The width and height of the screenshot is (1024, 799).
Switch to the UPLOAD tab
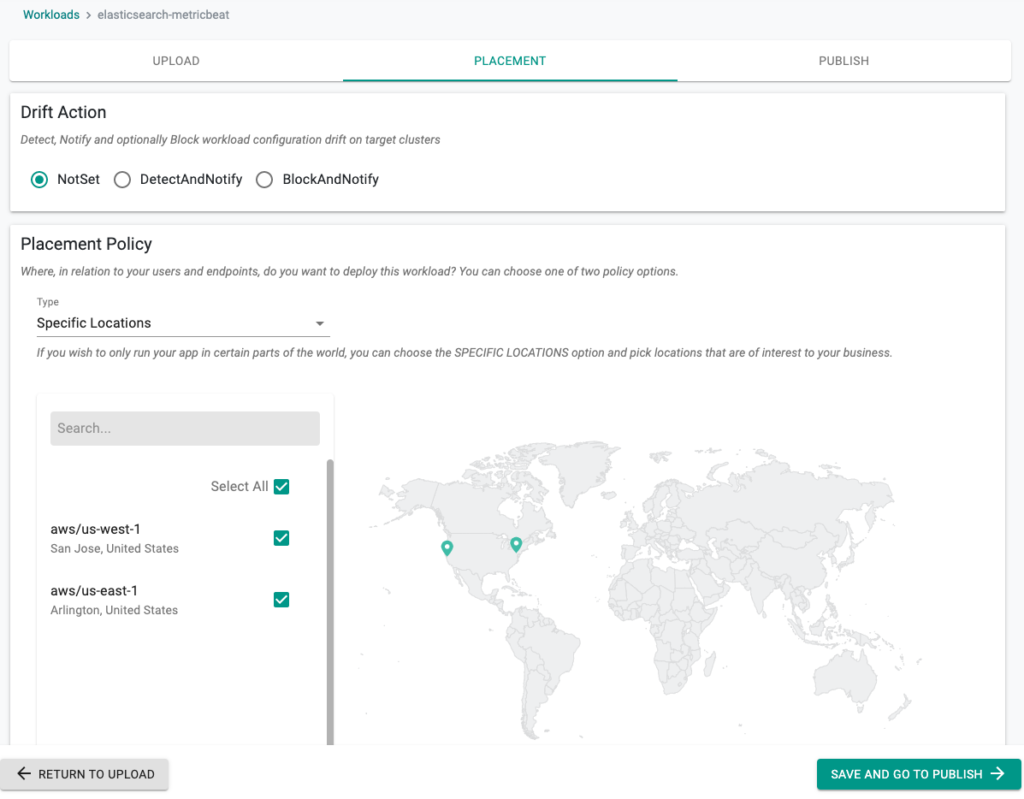(x=176, y=61)
